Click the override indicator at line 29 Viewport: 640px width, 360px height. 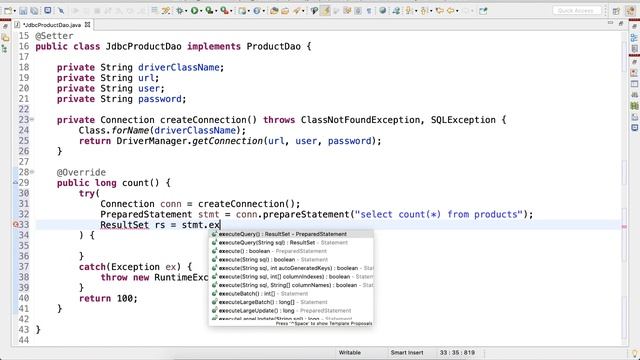(16, 182)
